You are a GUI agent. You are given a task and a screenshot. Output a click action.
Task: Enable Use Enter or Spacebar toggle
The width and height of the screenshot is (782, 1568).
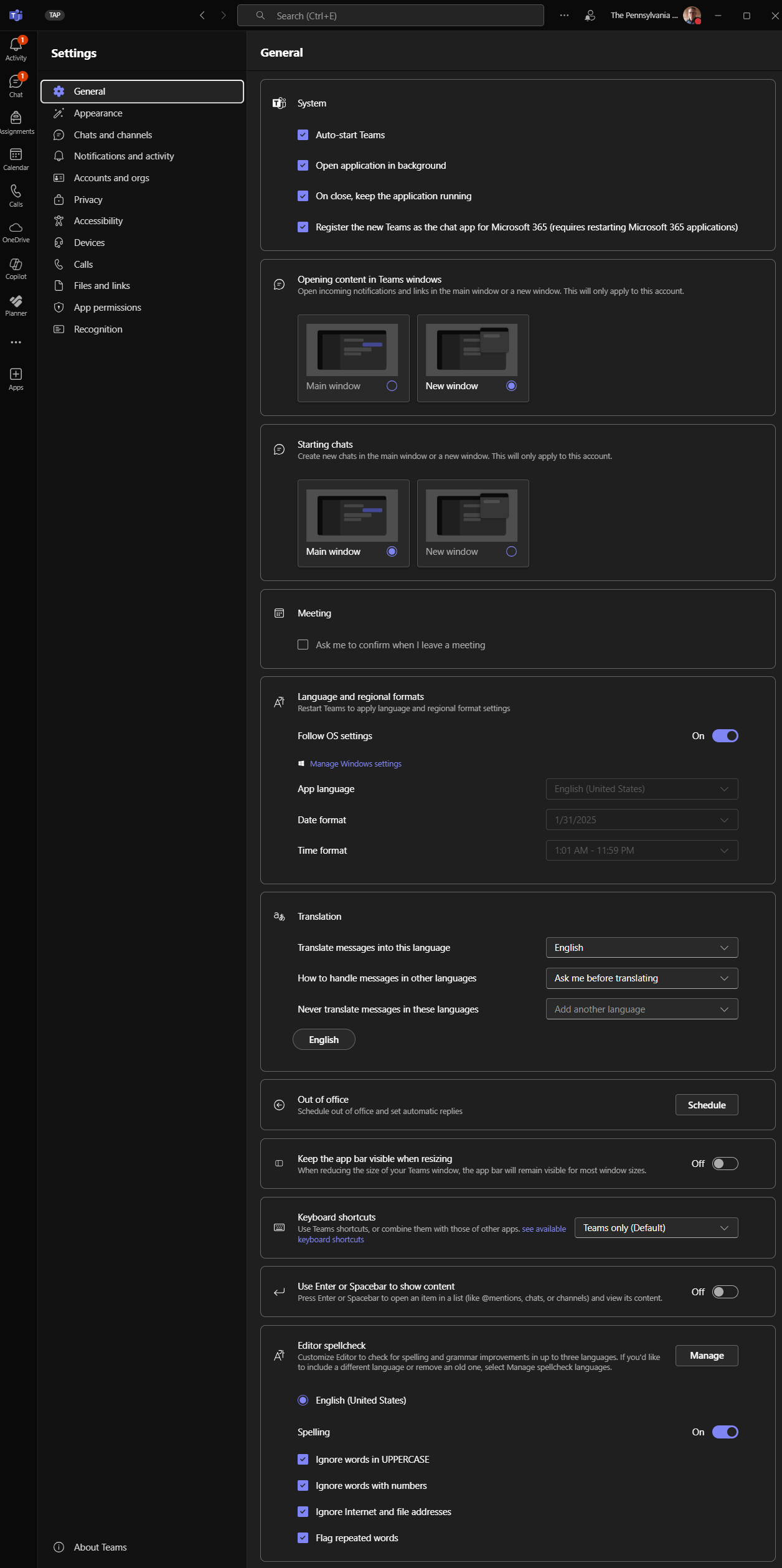click(725, 1292)
